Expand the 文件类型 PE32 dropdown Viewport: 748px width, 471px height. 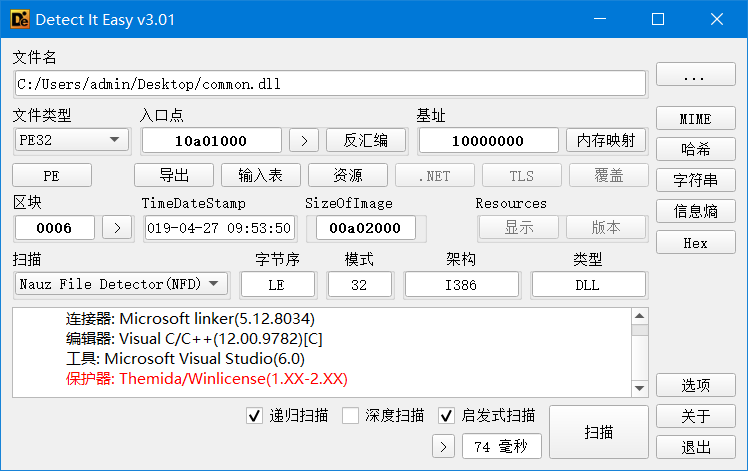tap(72, 140)
